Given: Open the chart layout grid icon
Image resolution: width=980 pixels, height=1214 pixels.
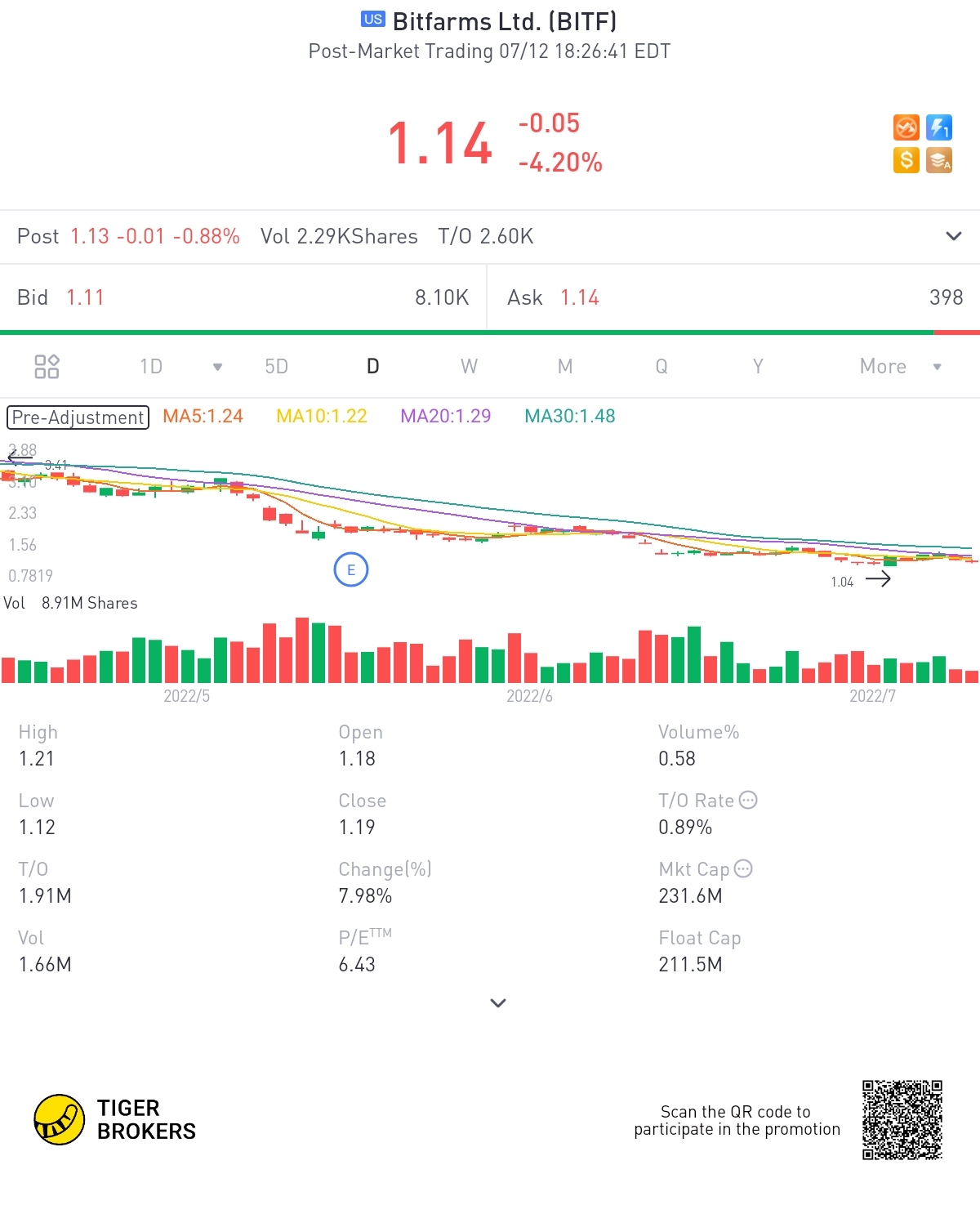Looking at the screenshot, I should (x=47, y=366).
